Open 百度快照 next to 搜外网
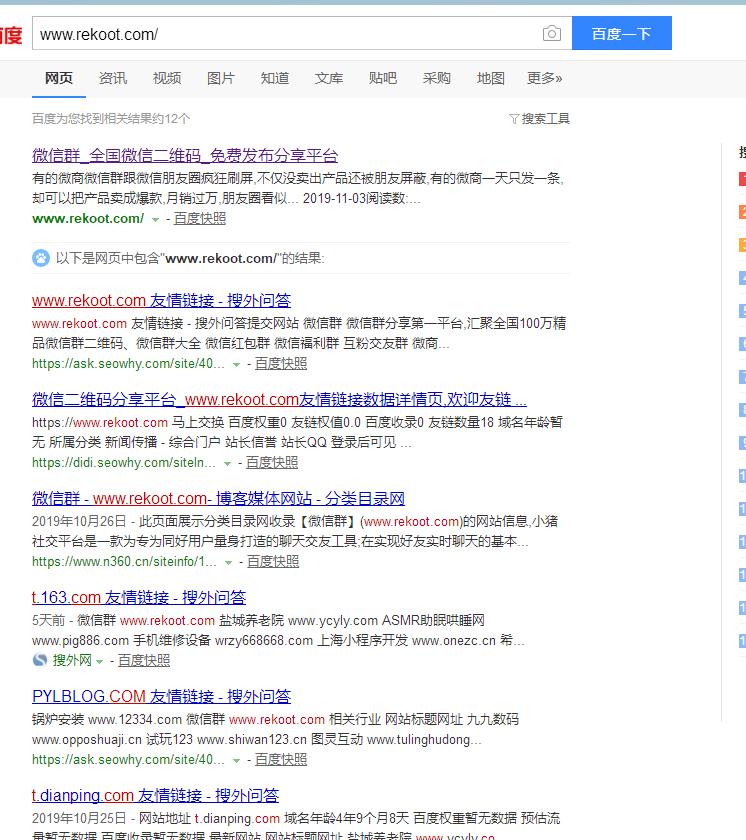Image resolution: width=746 pixels, height=840 pixels. pyautogui.click(x=144, y=661)
